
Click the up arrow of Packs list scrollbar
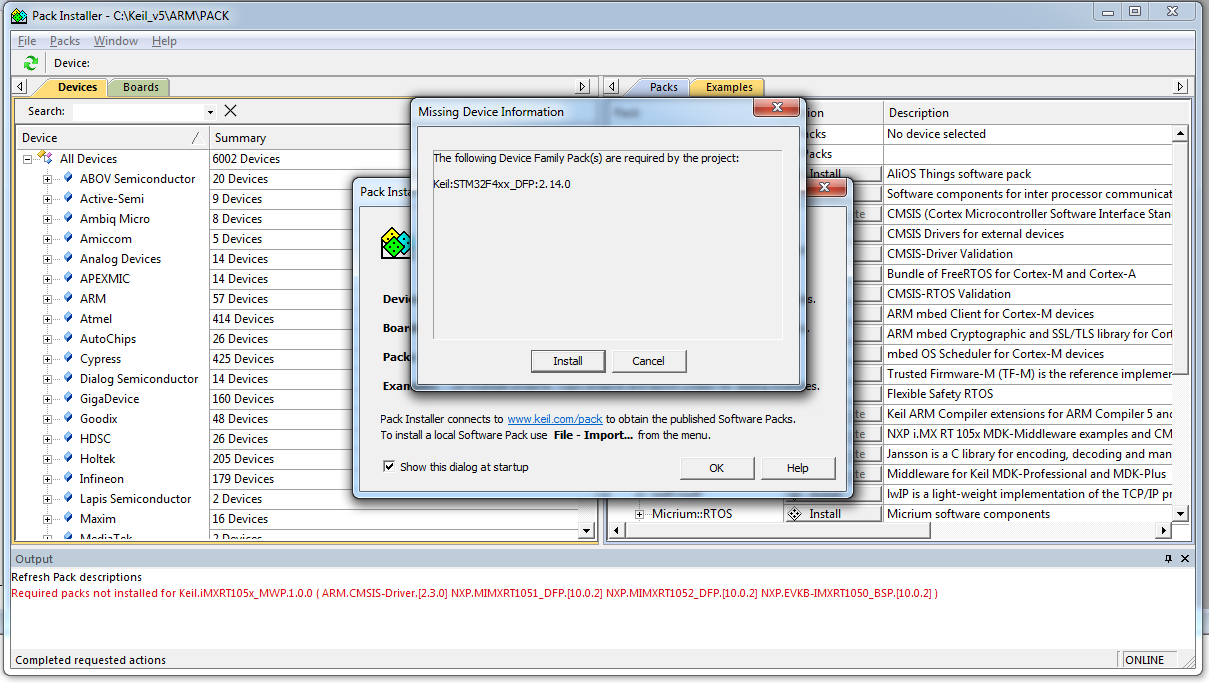pos(1180,133)
